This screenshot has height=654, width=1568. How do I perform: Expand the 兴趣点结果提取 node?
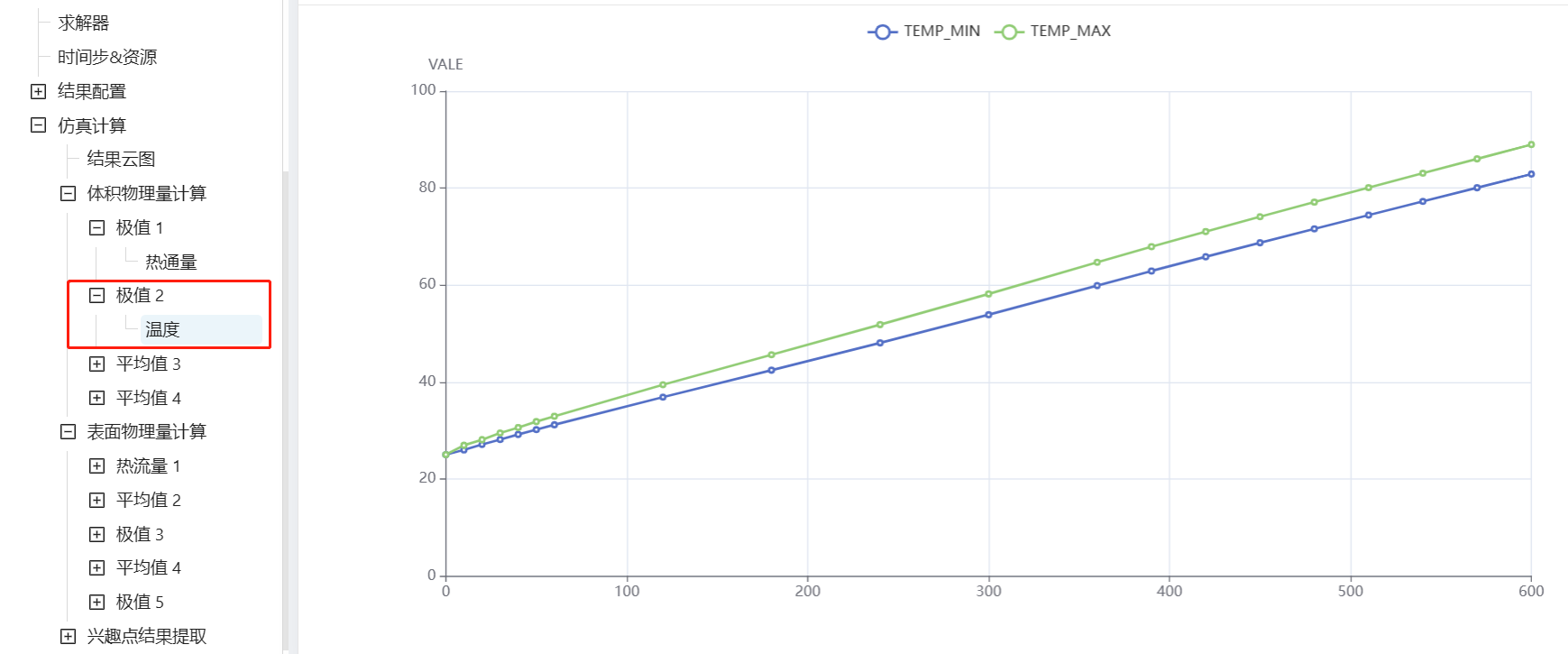(68, 636)
